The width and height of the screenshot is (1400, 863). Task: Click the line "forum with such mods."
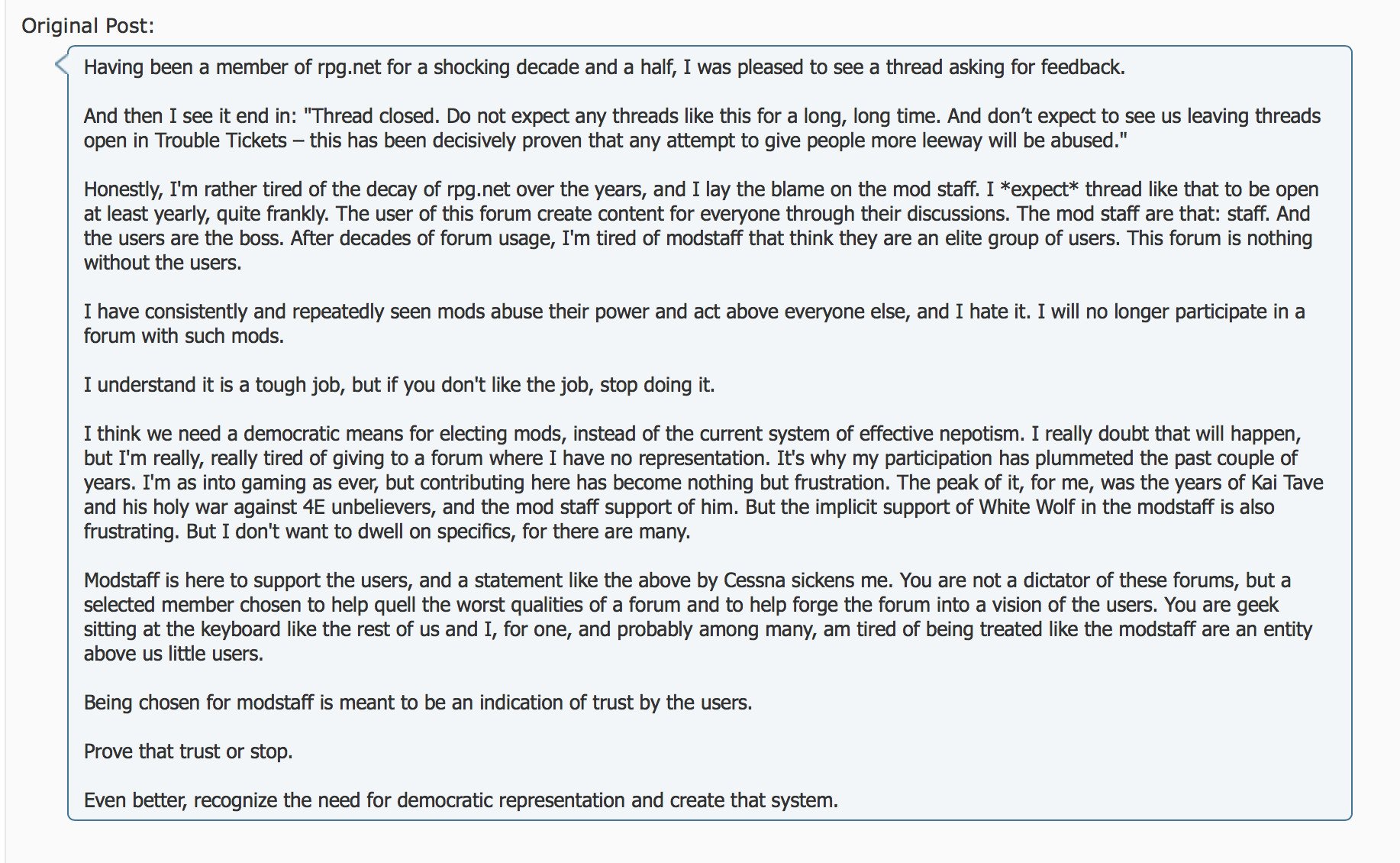click(x=184, y=336)
